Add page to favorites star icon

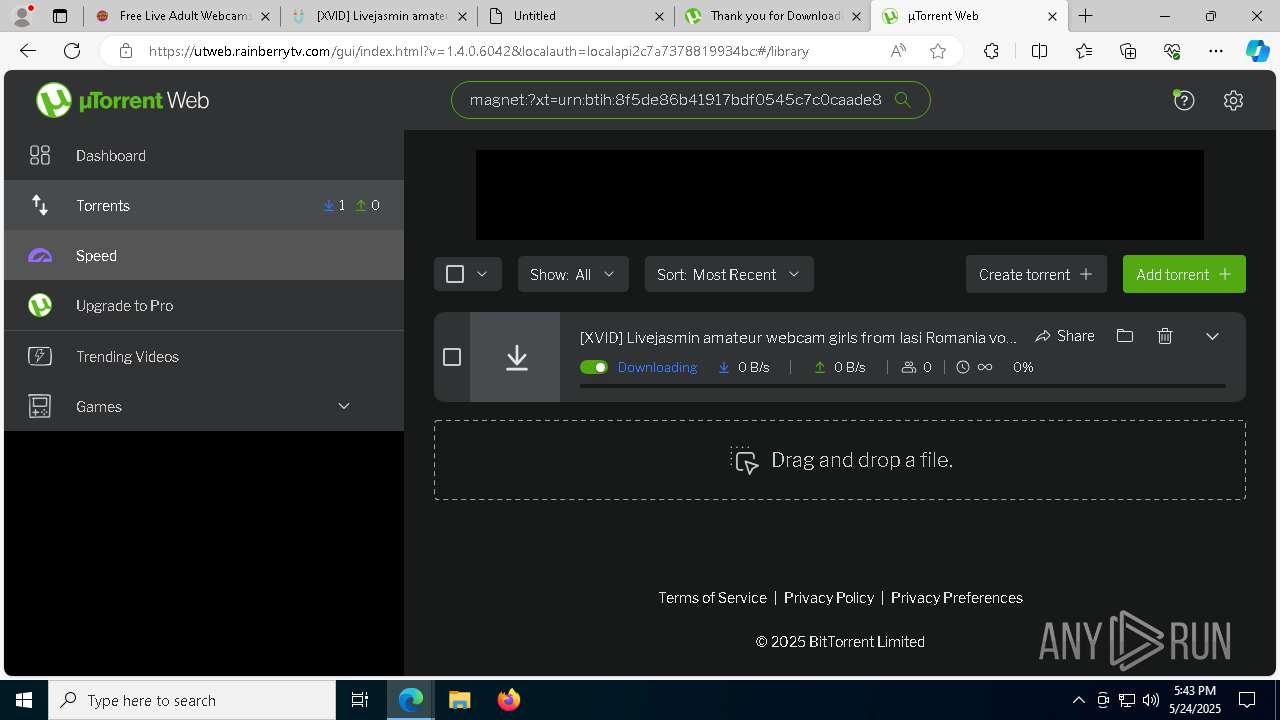click(938, 51)
